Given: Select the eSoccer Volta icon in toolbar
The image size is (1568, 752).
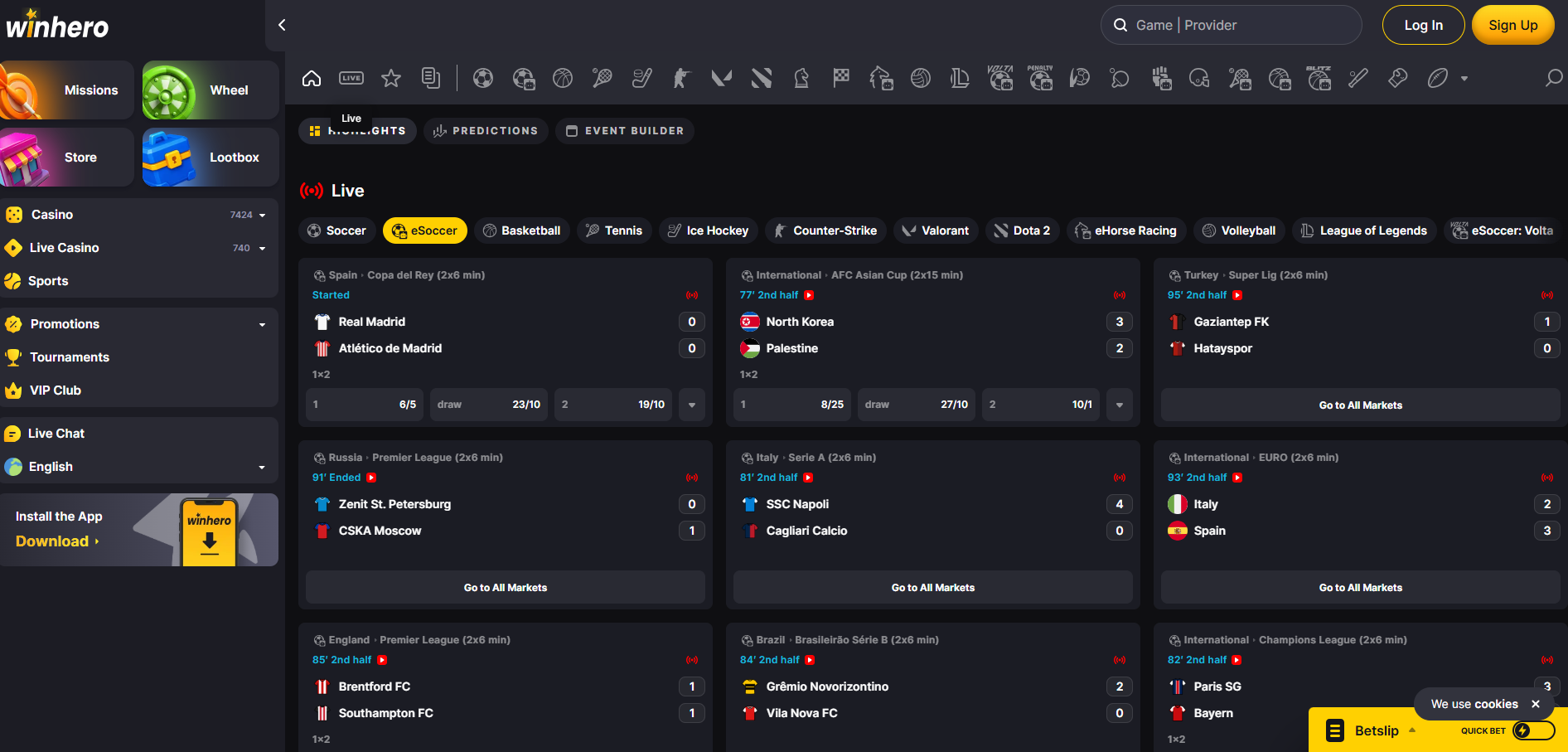Looking at the screenshot, I should (1000, 79).
